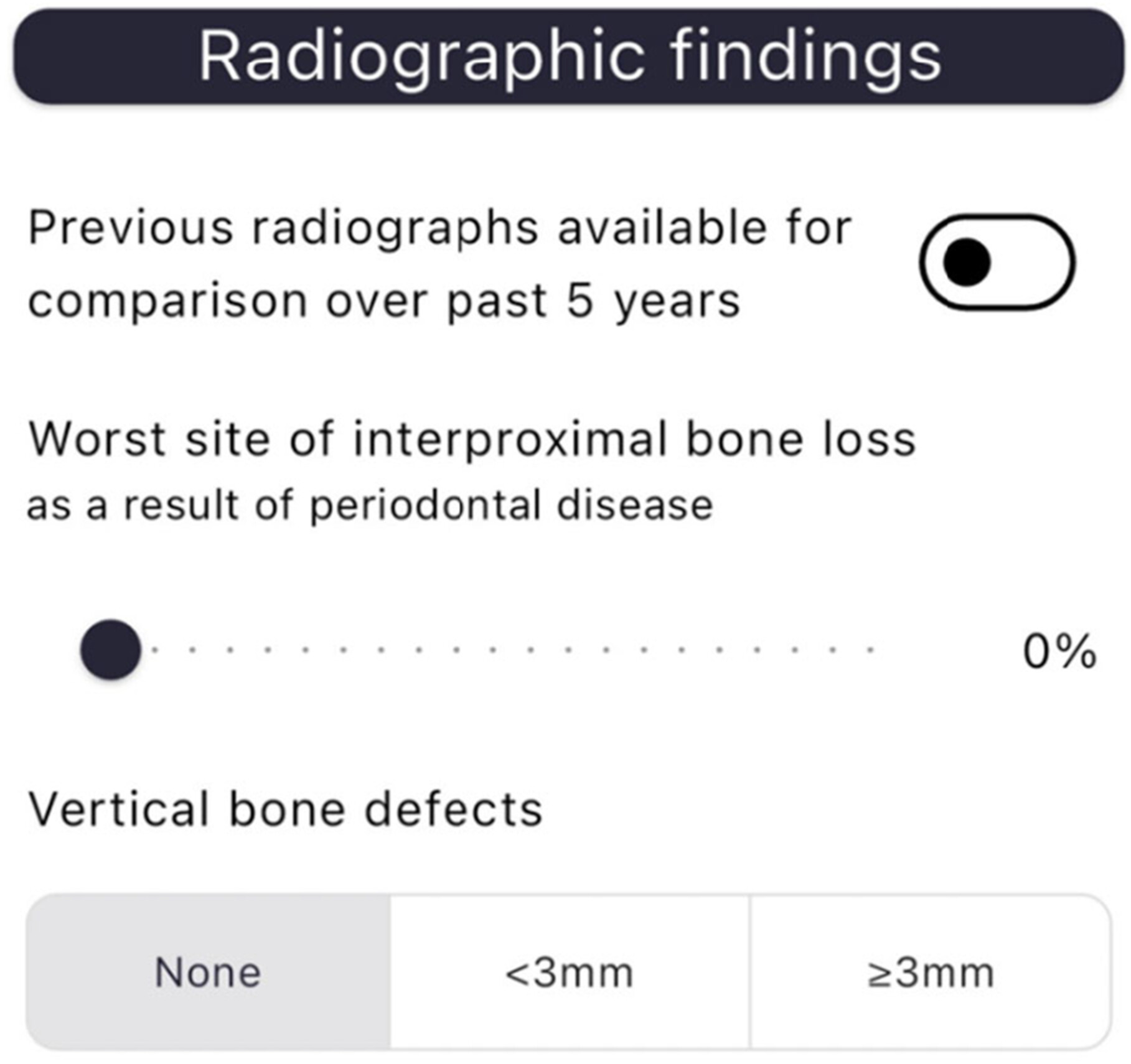Click the as a result of periodontal disease subtitle
This screenshot has width=1131, height=1064.
point(370,505)
